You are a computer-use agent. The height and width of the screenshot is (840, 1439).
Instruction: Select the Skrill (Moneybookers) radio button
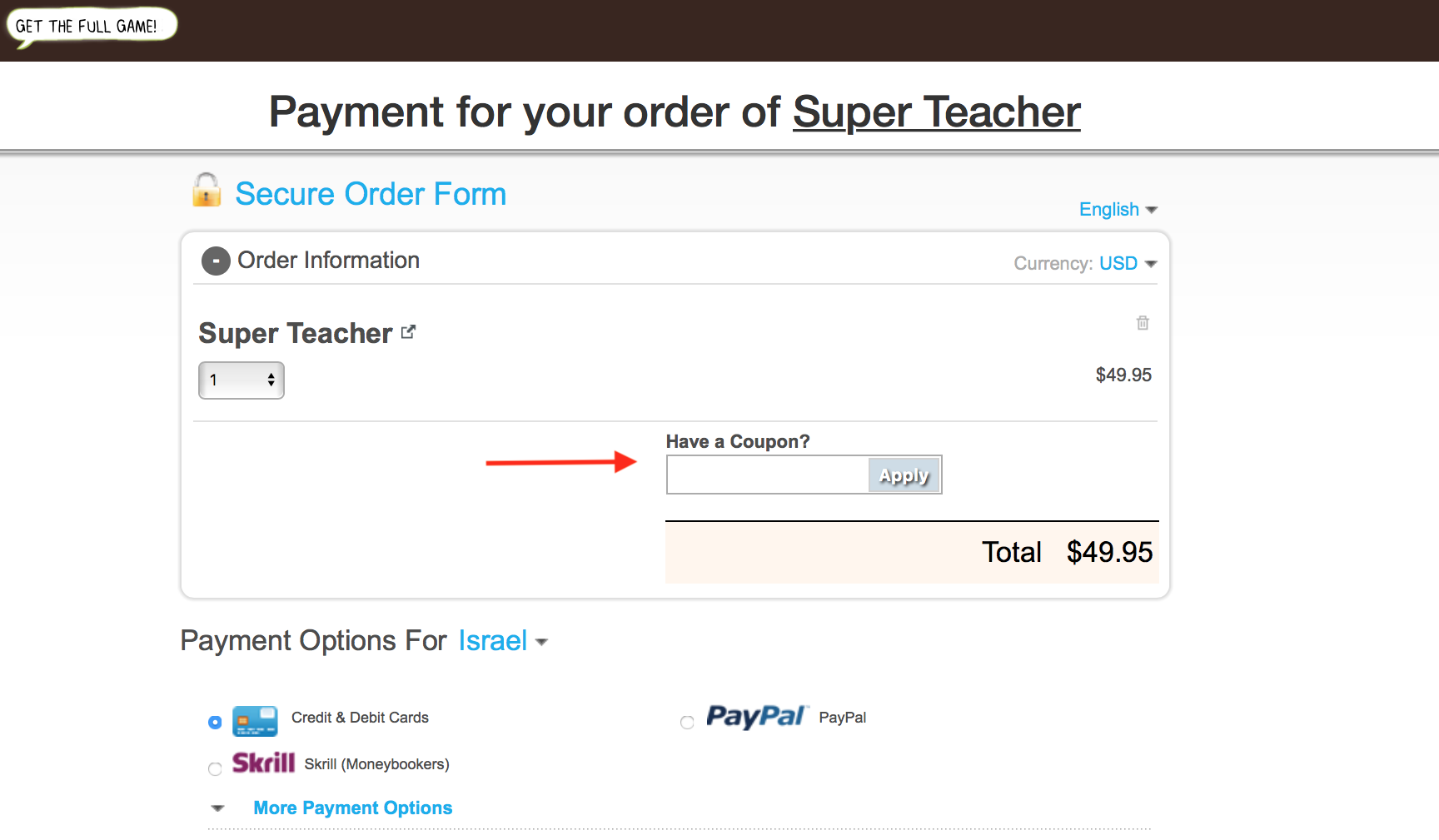click(x=215, y=768)
